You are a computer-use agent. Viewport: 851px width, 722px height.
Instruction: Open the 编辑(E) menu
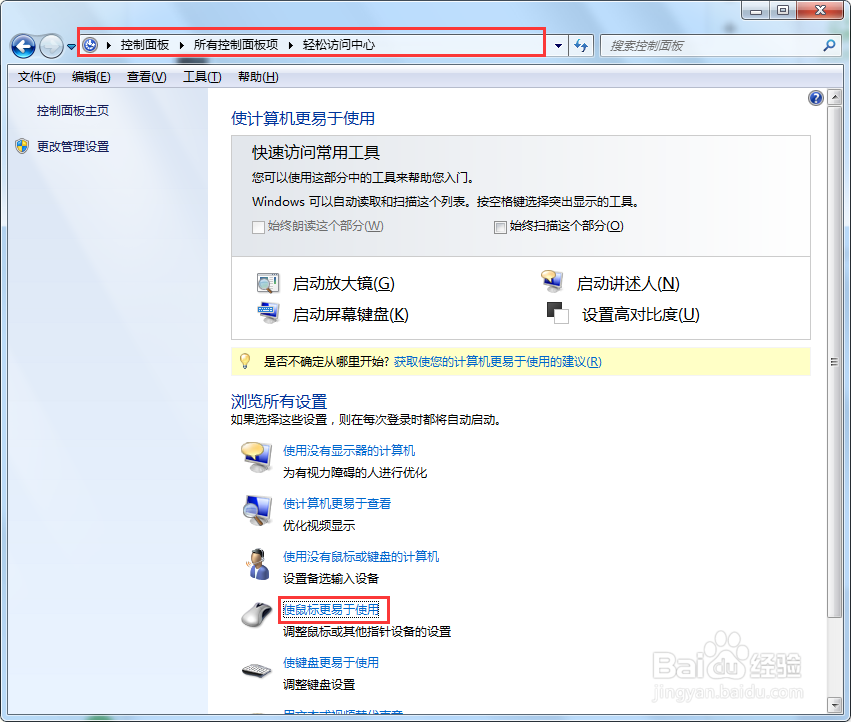tap(91, 77)
